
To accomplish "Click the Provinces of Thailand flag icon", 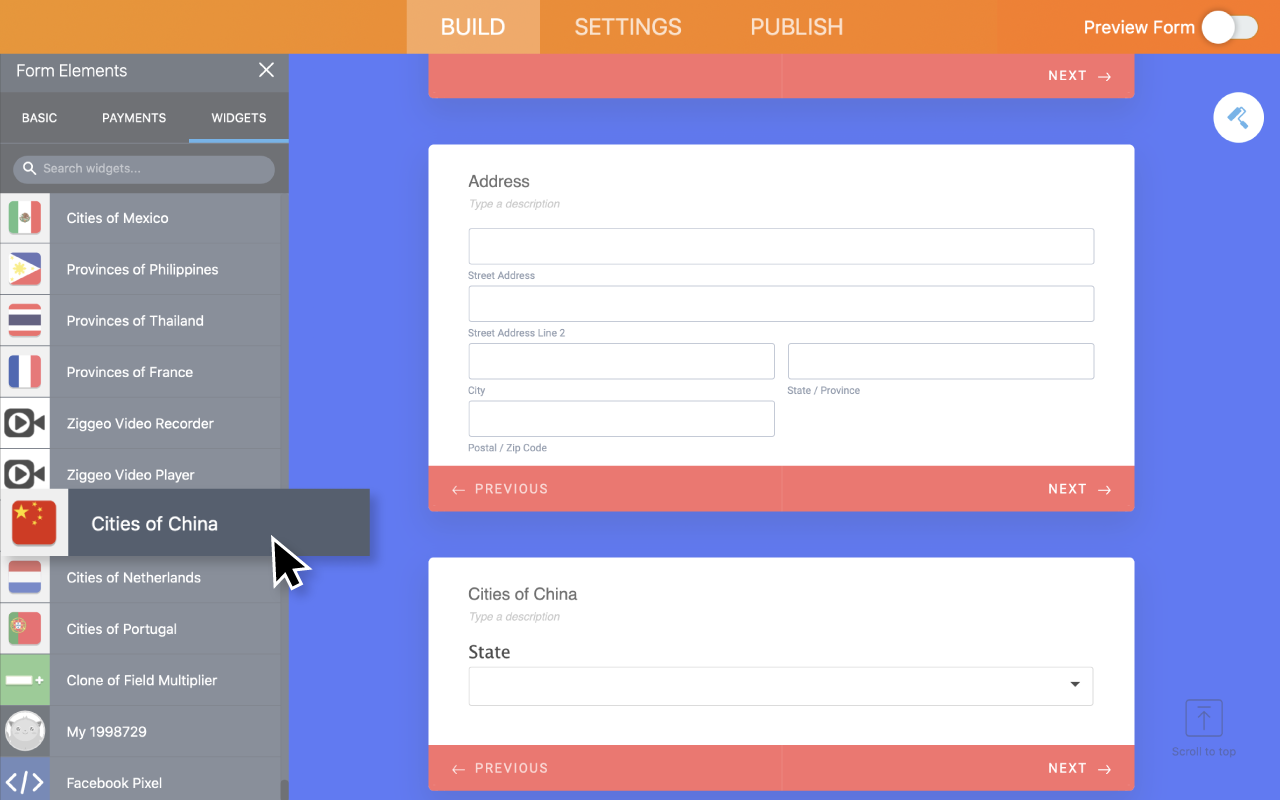I will [25, 321].
